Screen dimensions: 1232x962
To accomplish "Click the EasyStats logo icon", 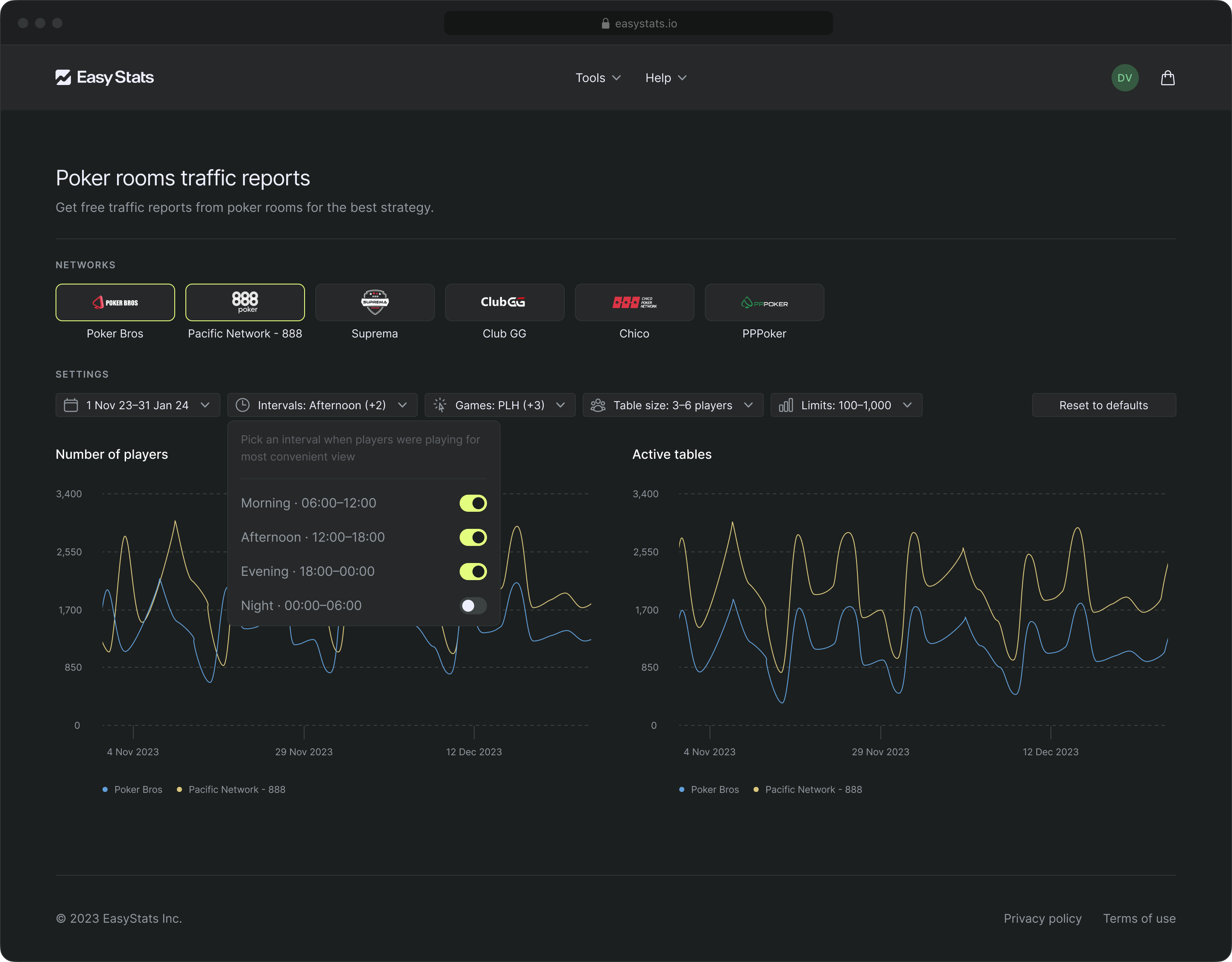I will pyautogui.click(x=63, y=77).
